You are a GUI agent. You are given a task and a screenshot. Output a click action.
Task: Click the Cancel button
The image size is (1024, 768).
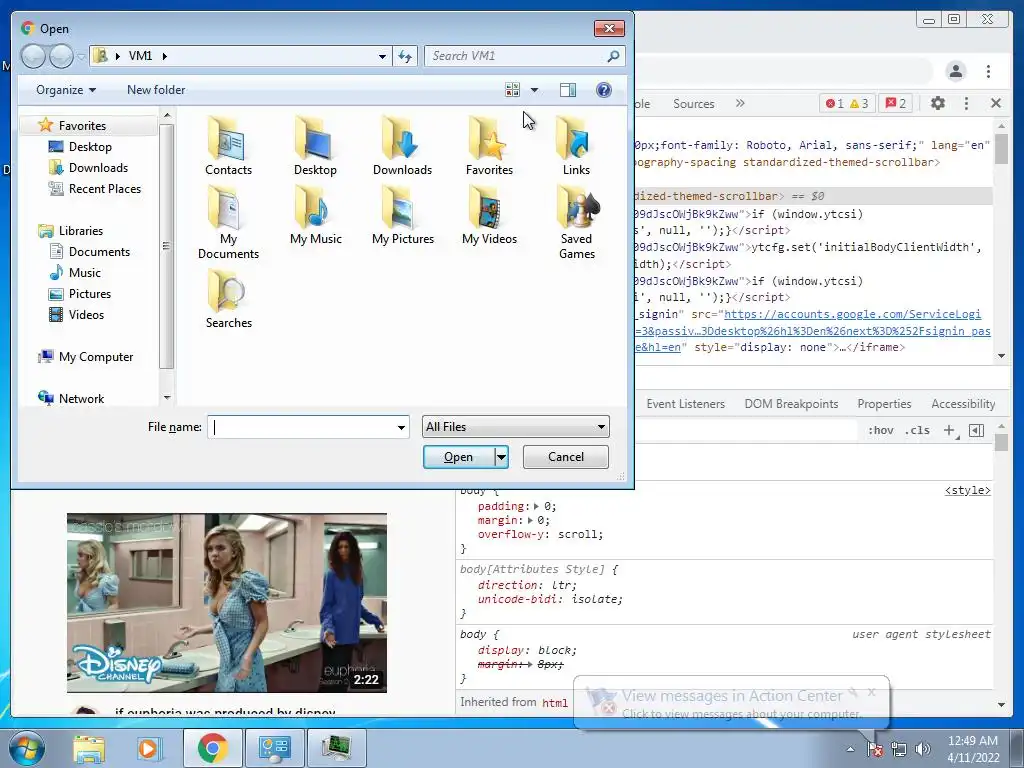(x=566, y=457)
